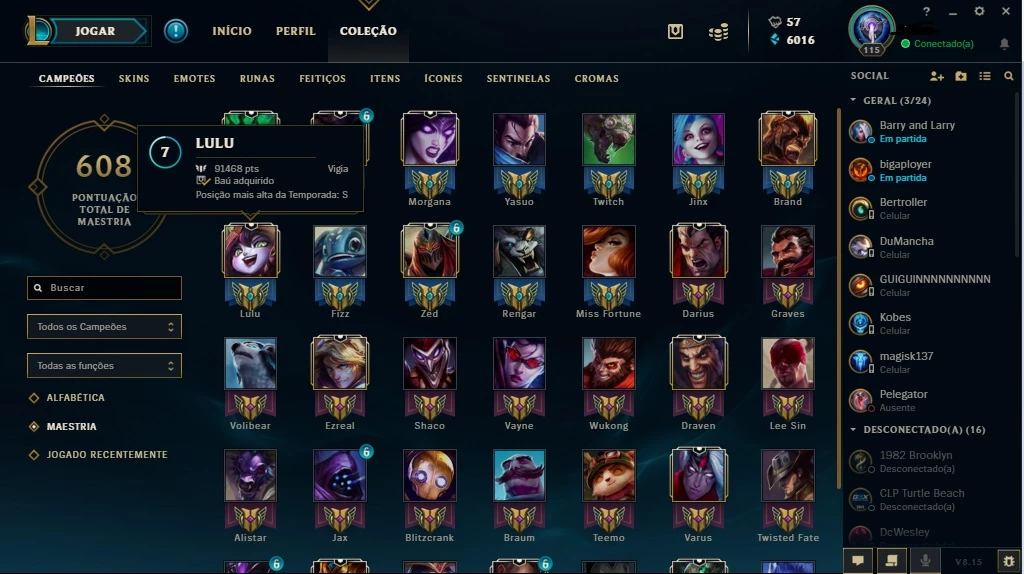Open the loot inventory icon
1024x574 pixels.
coord(675,31)
